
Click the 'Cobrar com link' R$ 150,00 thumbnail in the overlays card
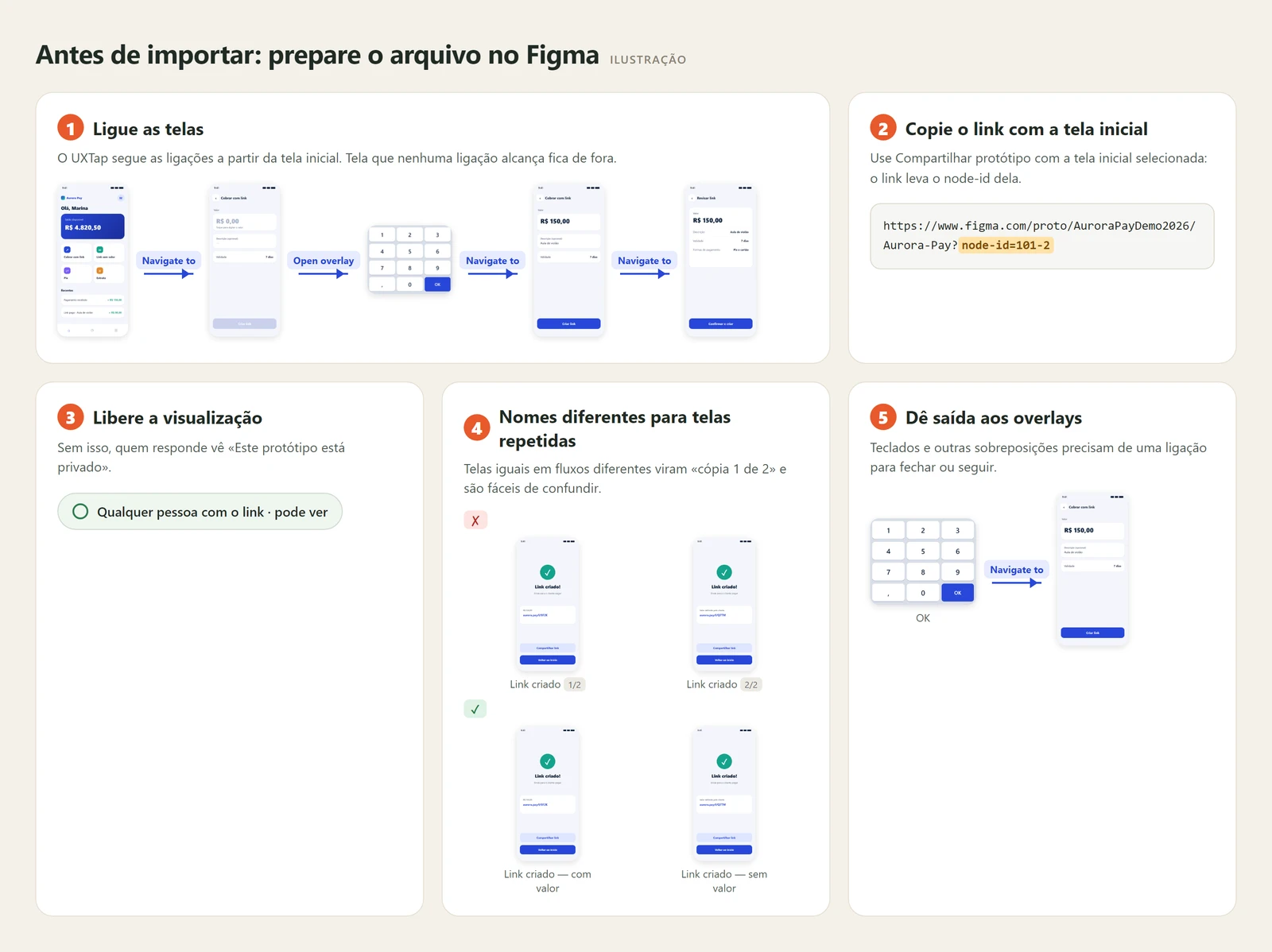pos(1093,570)
